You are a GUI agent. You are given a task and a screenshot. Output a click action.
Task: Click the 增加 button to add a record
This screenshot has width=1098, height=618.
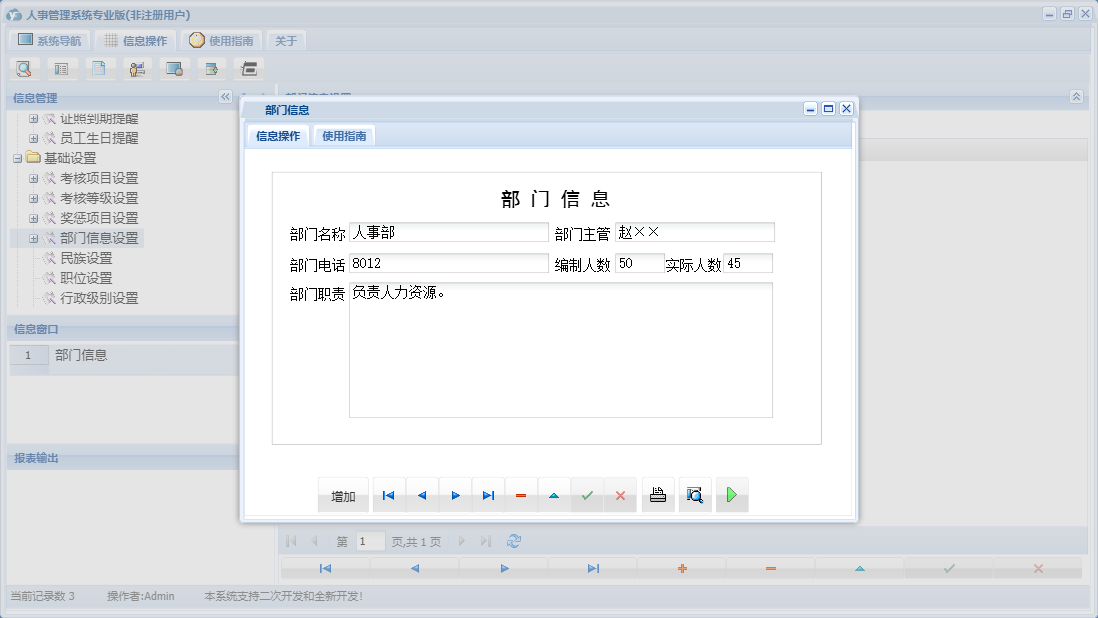click(x=343, y=494)
